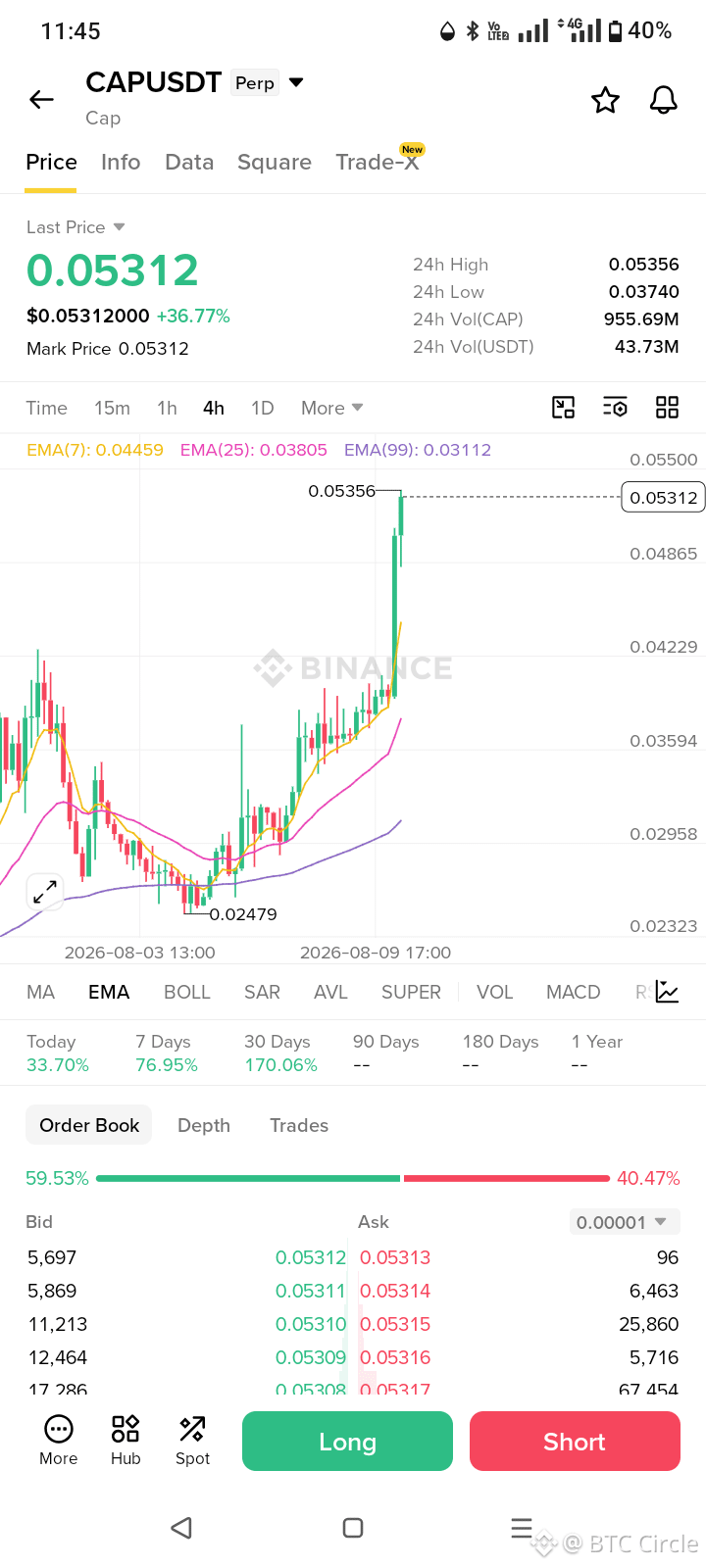This screenshot has width=706, height=1568.
Task: Enable MA indicator
Action: (40, 992)
